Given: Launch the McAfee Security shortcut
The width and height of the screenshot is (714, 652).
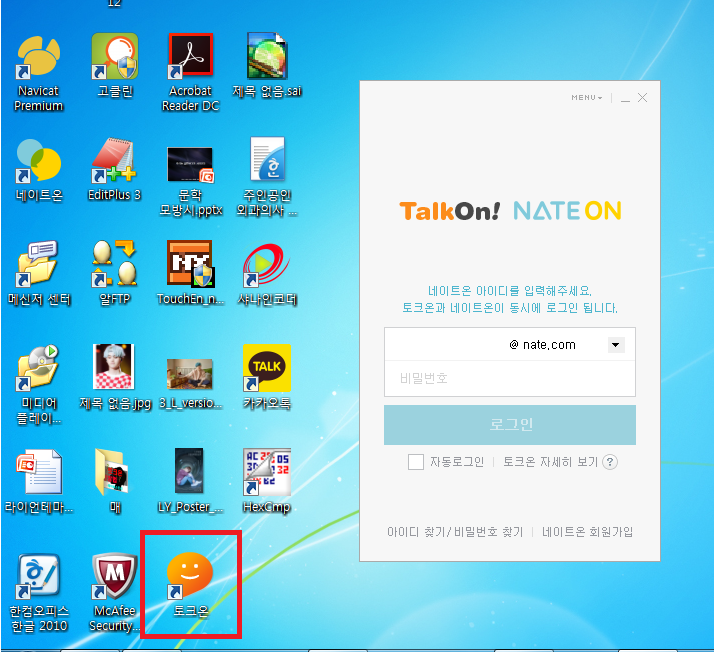Looking at the screenshot, I should coord(115,593).
